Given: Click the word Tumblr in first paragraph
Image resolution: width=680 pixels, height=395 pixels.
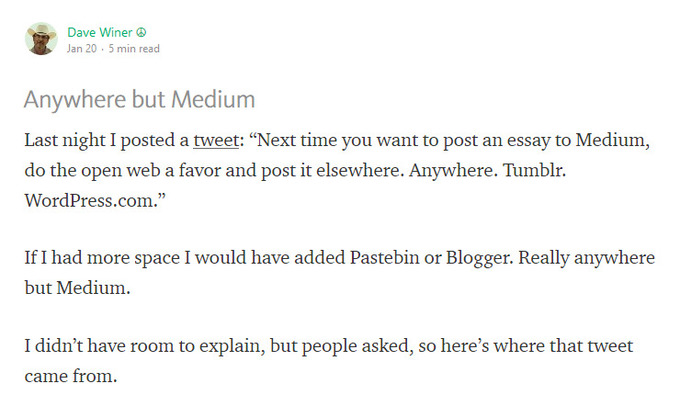Looking at the screenshot, I should [534, 170].
